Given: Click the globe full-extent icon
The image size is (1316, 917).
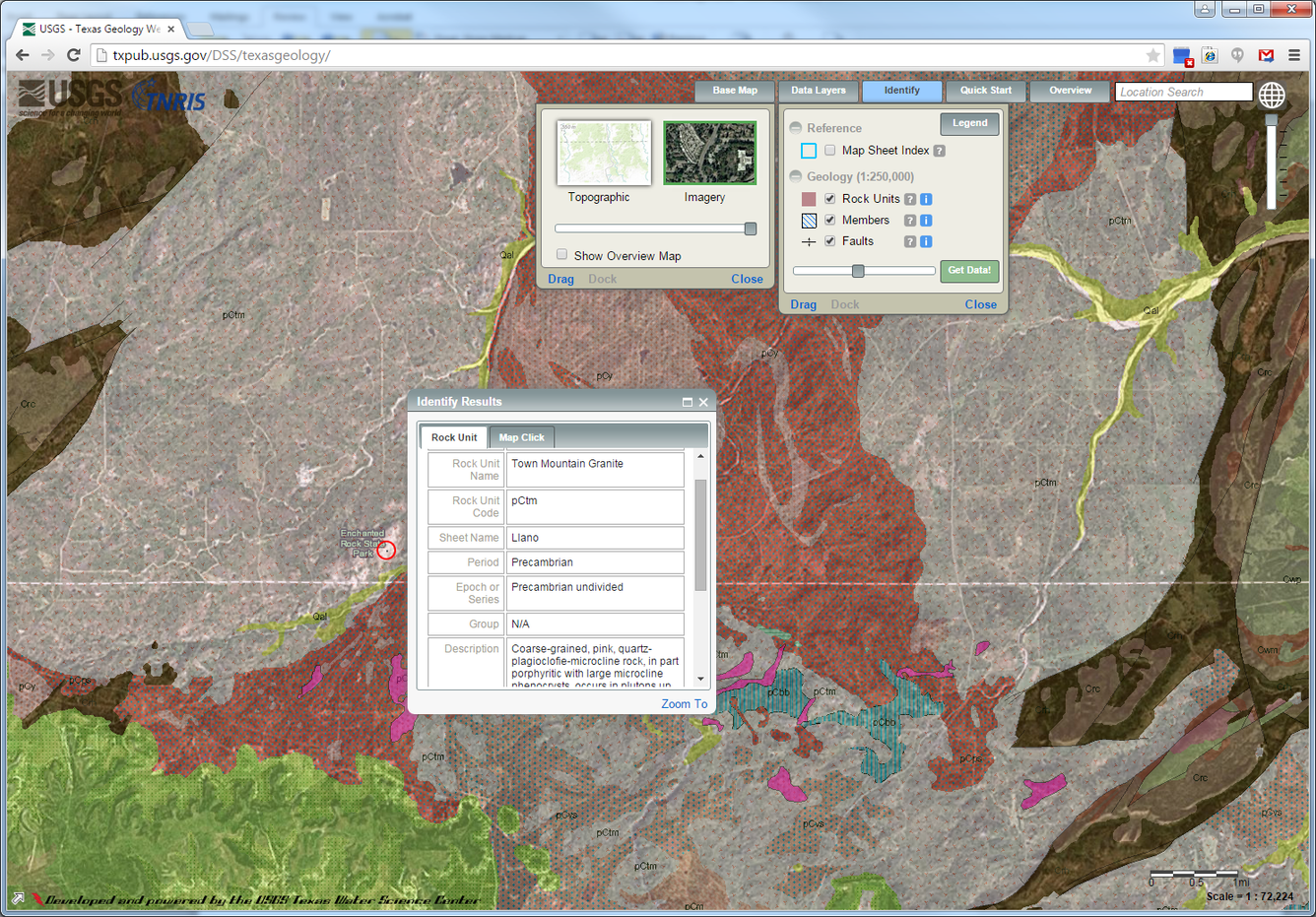Looking at the screenshot, I should click(1272, 95).
